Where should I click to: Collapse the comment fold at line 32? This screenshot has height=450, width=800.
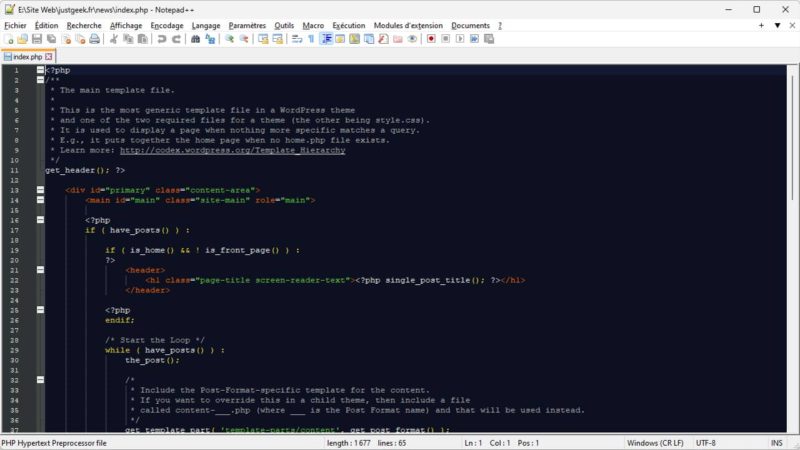(40, 380)
